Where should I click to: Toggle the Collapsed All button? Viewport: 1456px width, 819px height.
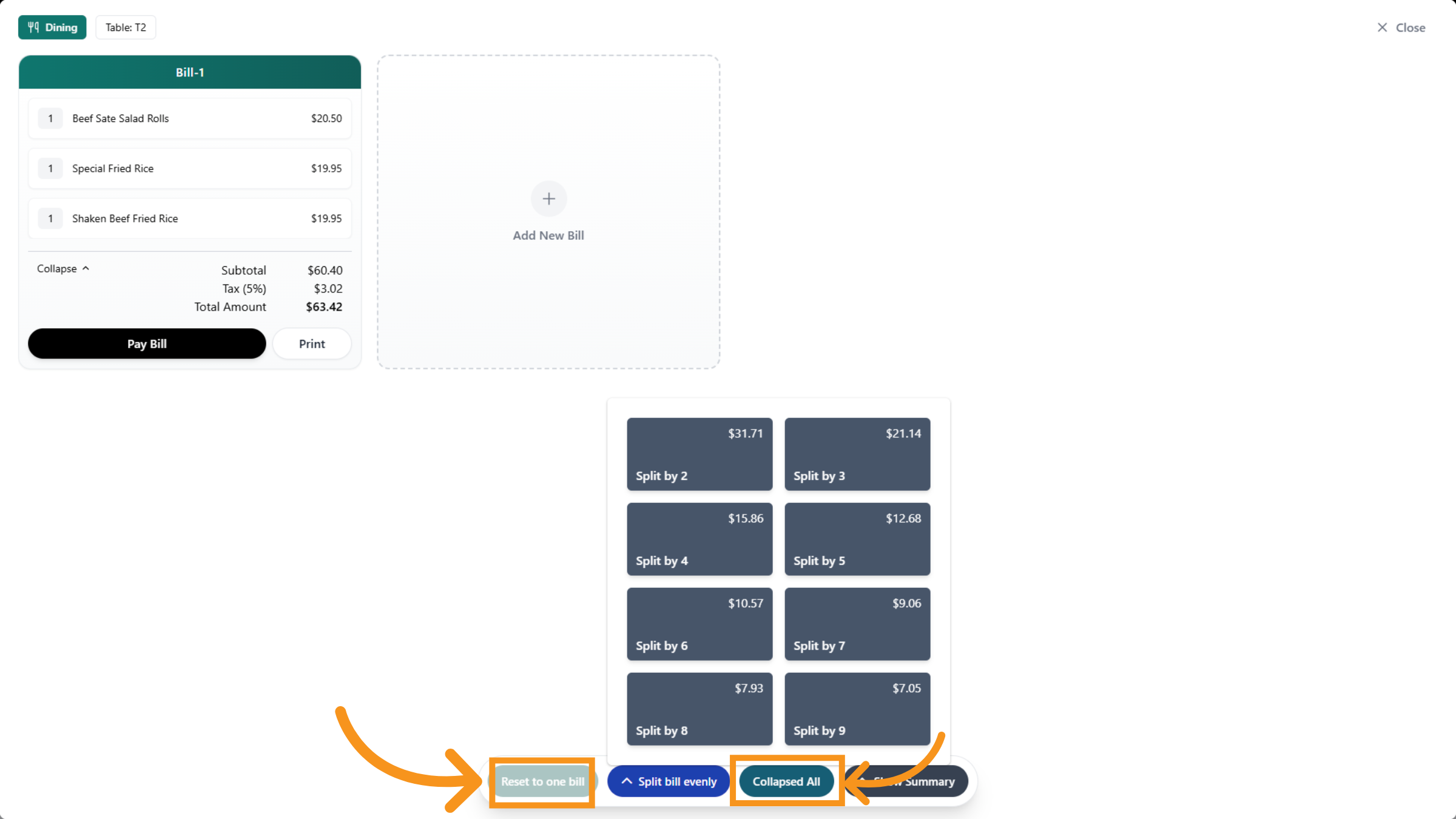[x=786, y=781]
